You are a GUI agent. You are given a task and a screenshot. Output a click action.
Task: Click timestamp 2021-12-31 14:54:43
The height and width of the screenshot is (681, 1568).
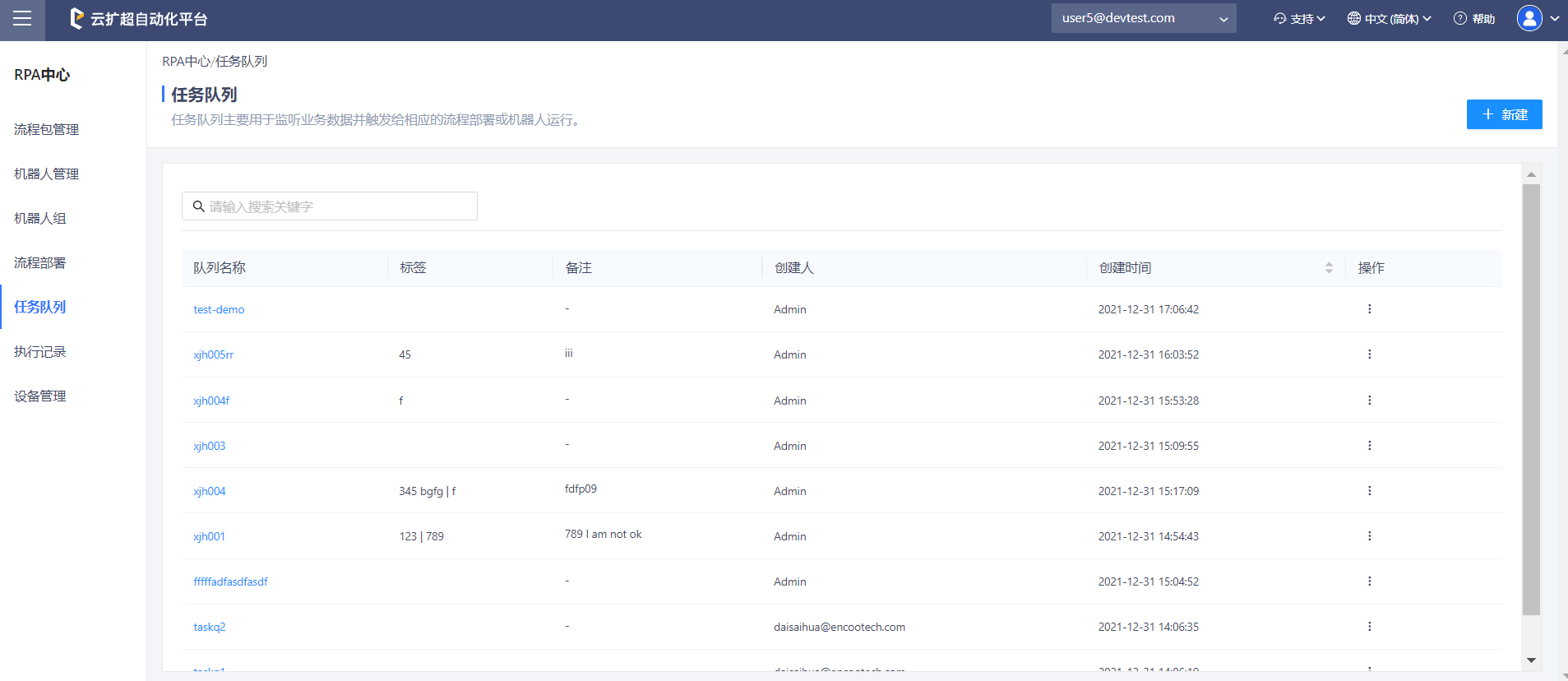click(1149, 536)
